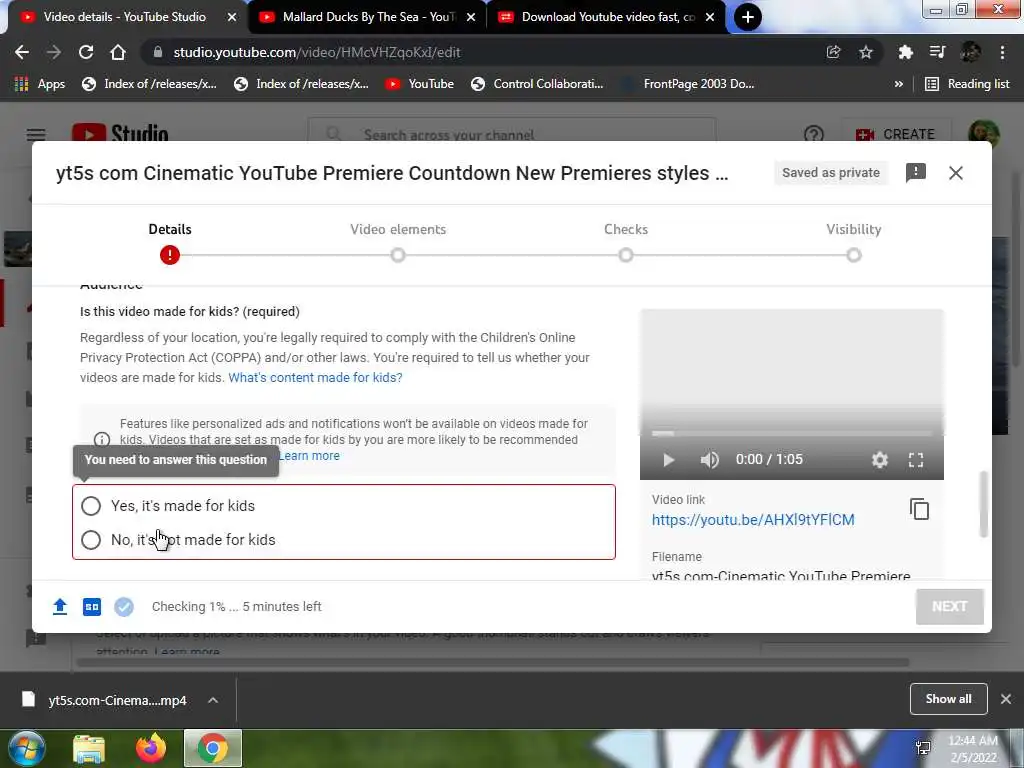Open the YouTube bookmark

(419, 84)
